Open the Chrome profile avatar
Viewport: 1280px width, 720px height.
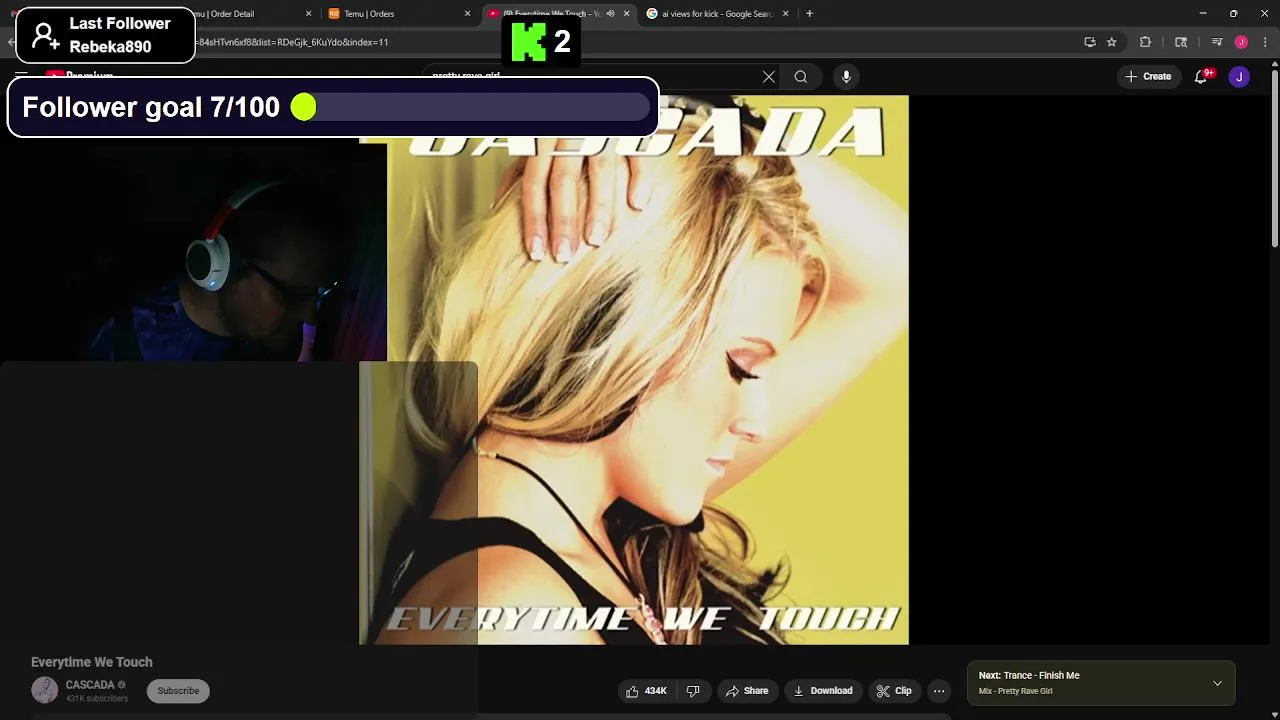pyautogui.click(x=1241, y=42)
